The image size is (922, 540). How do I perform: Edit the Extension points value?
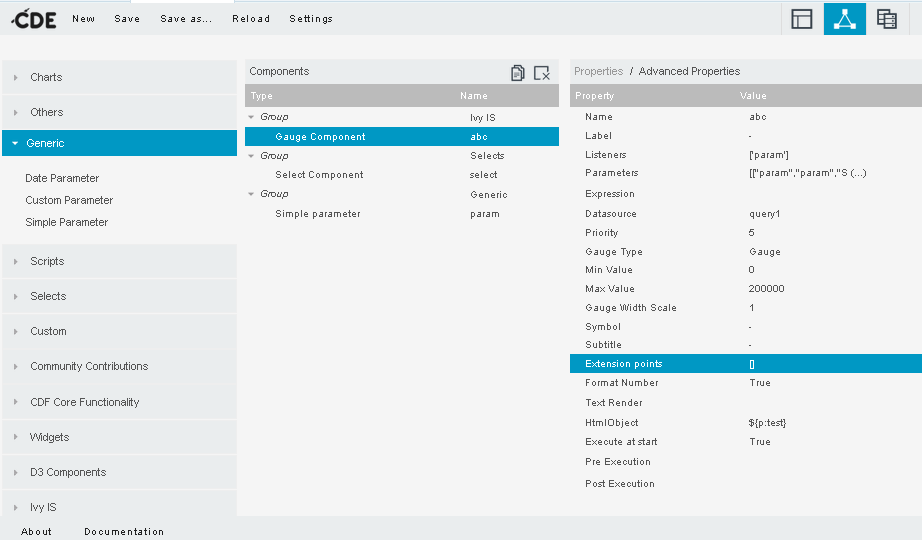click(x=752, y=364)
